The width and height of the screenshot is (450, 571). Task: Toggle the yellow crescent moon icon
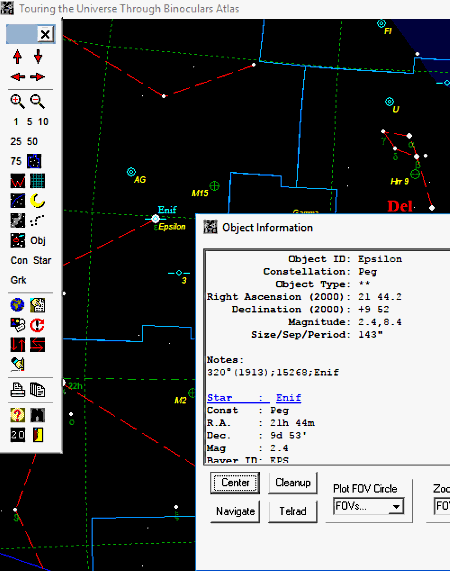[37, 201]
